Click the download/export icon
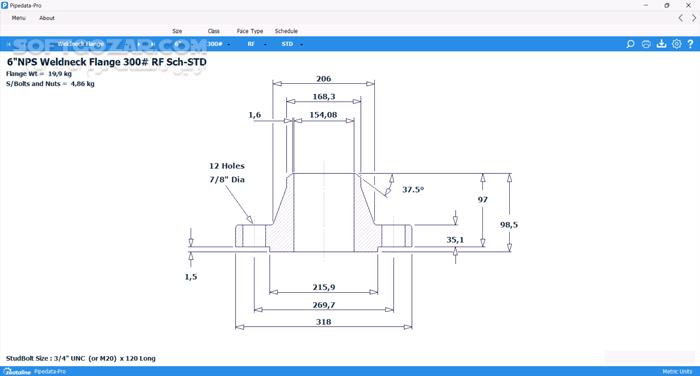The image size is (700, 376). [661, 44]
